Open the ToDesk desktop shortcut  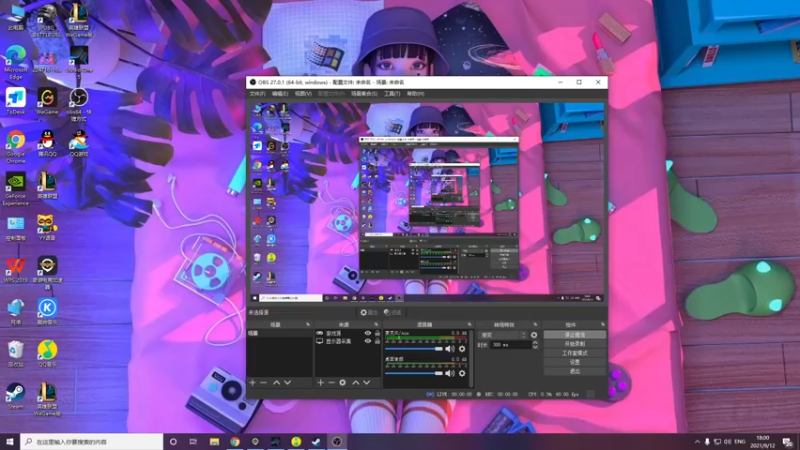click(16, 102)
